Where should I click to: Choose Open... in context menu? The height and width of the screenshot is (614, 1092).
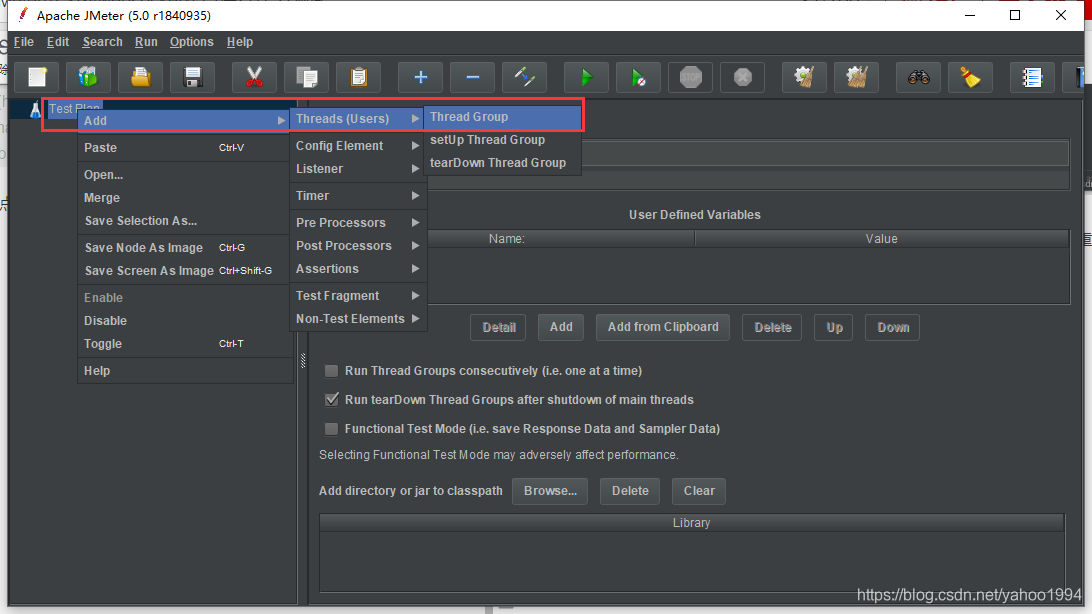184,175
